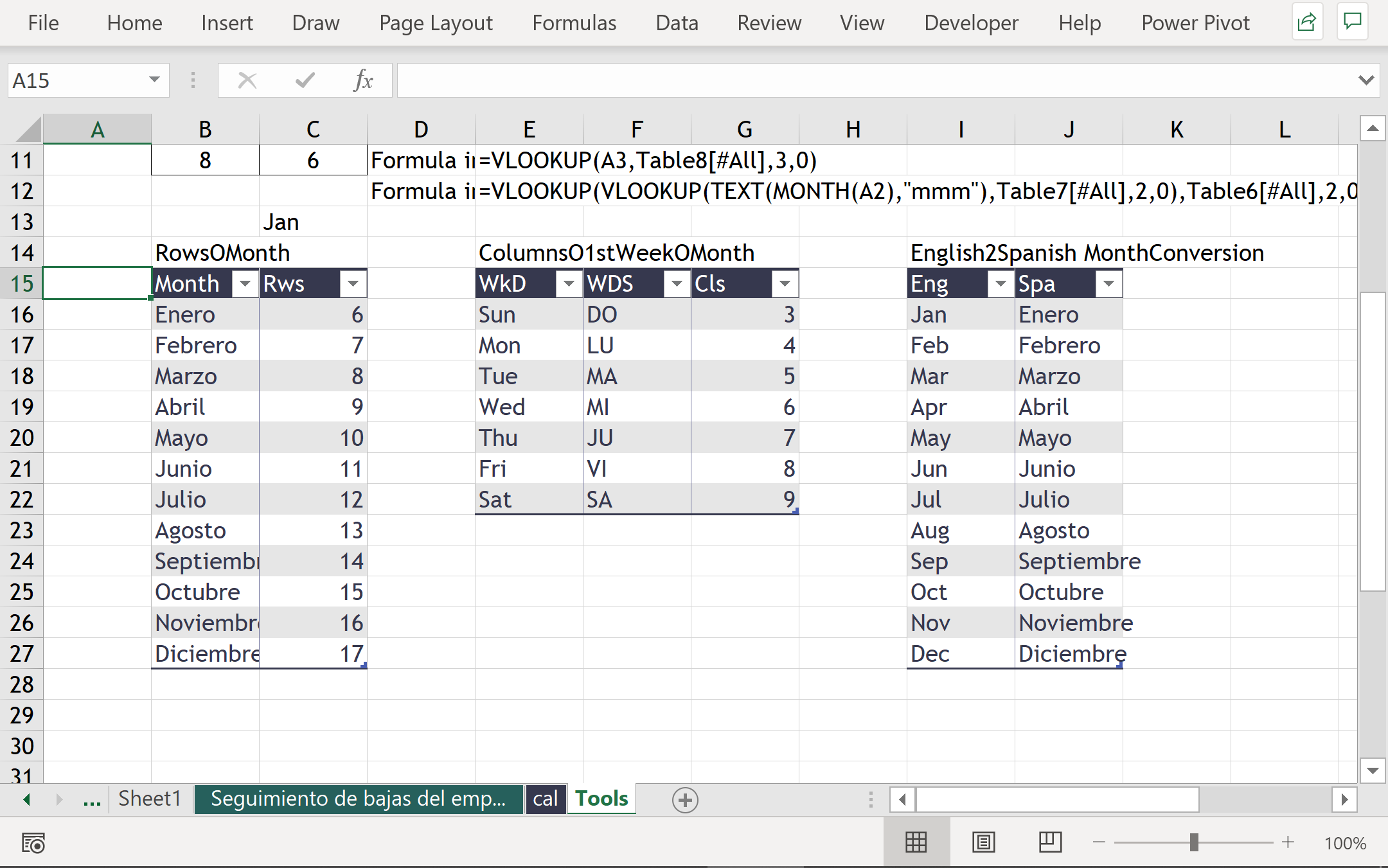Switch to the cal sheet tab
The width and height of the screenshot is (1388, 868).
coord(545,799)
